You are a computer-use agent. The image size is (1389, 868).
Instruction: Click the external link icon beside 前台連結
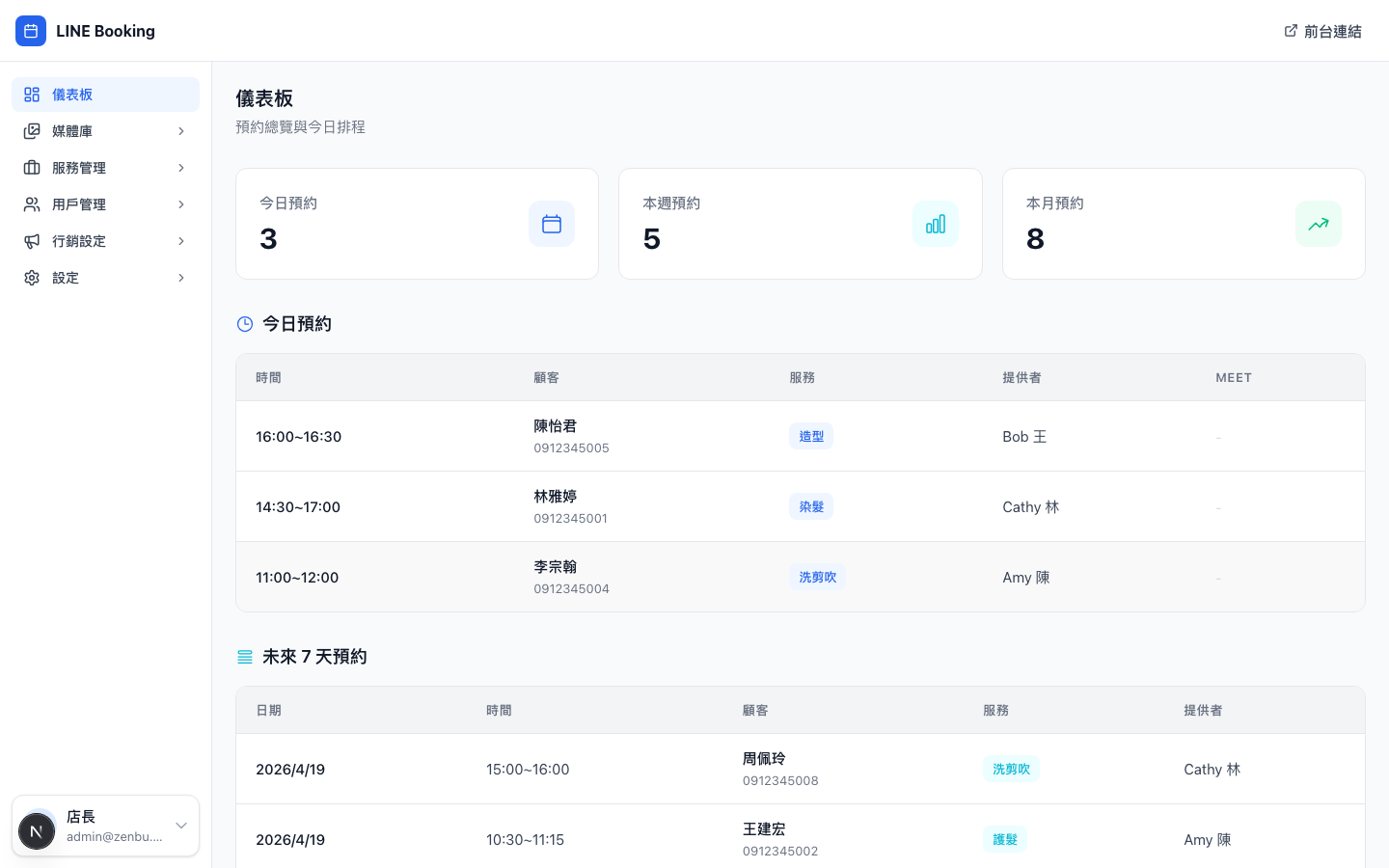pos(1291,31)
